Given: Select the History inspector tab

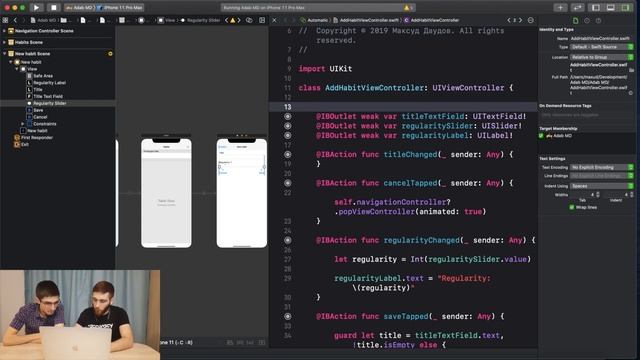Looking at the screenshot, I should pyautogui.click(x=587, y=20).
